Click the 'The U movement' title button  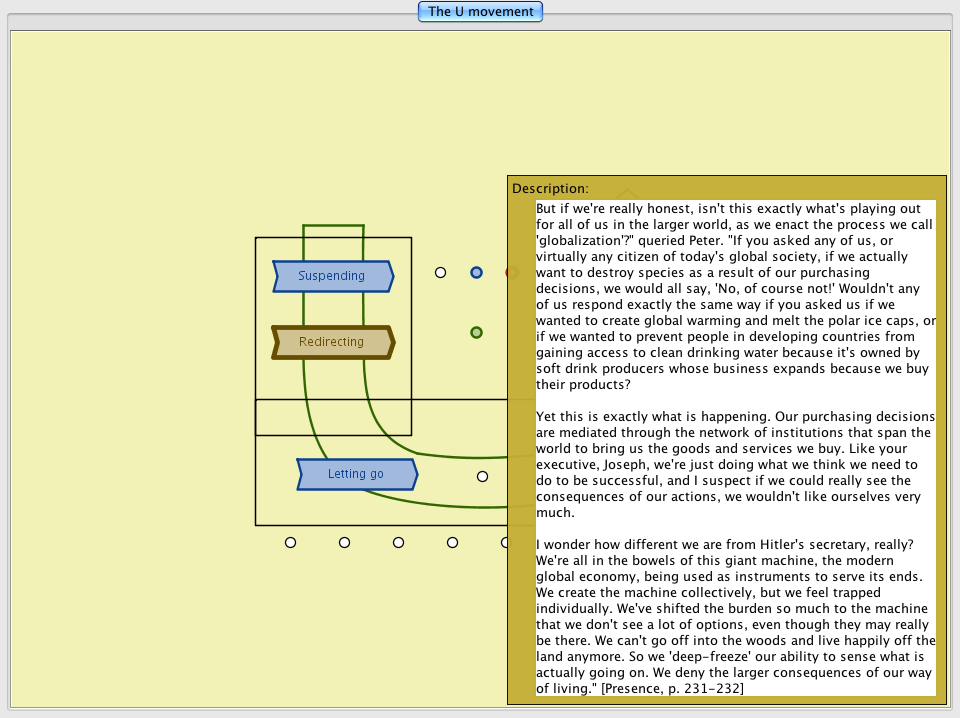(x=480, y=12)
